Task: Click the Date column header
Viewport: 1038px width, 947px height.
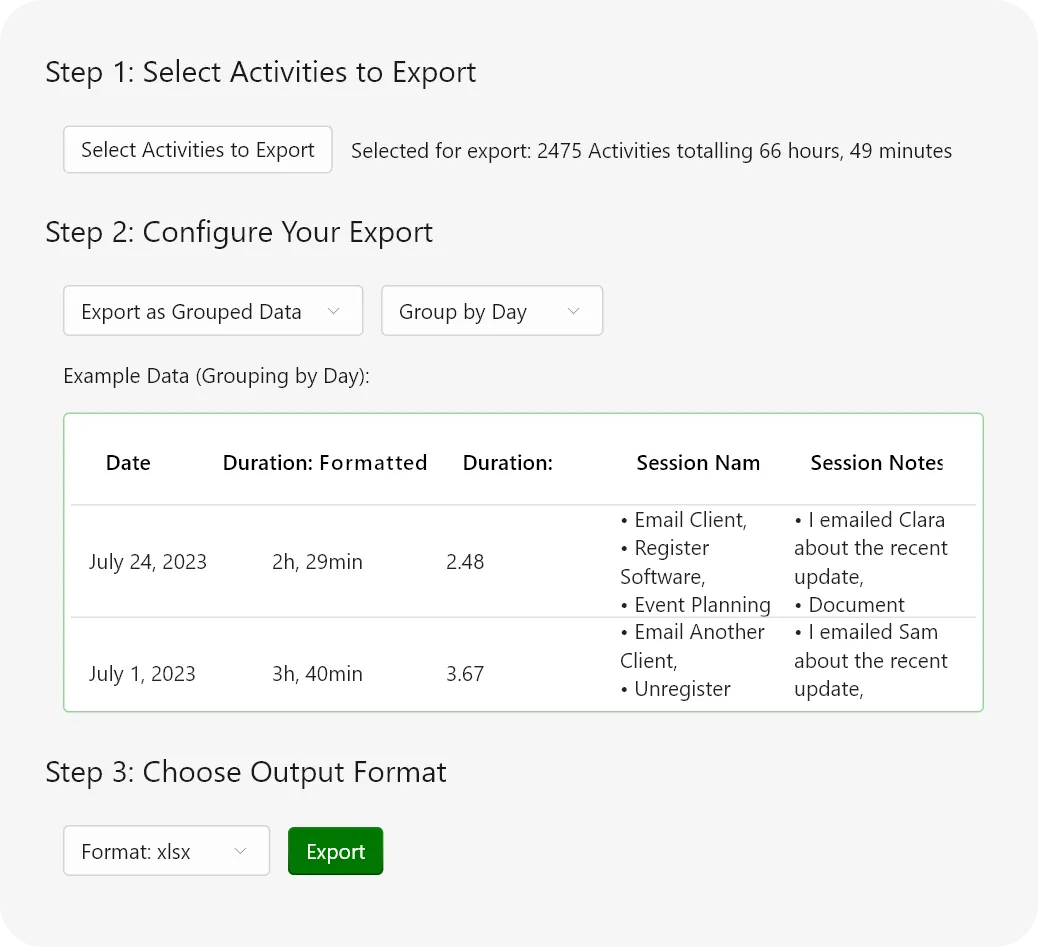Action: tap(128, 463)
